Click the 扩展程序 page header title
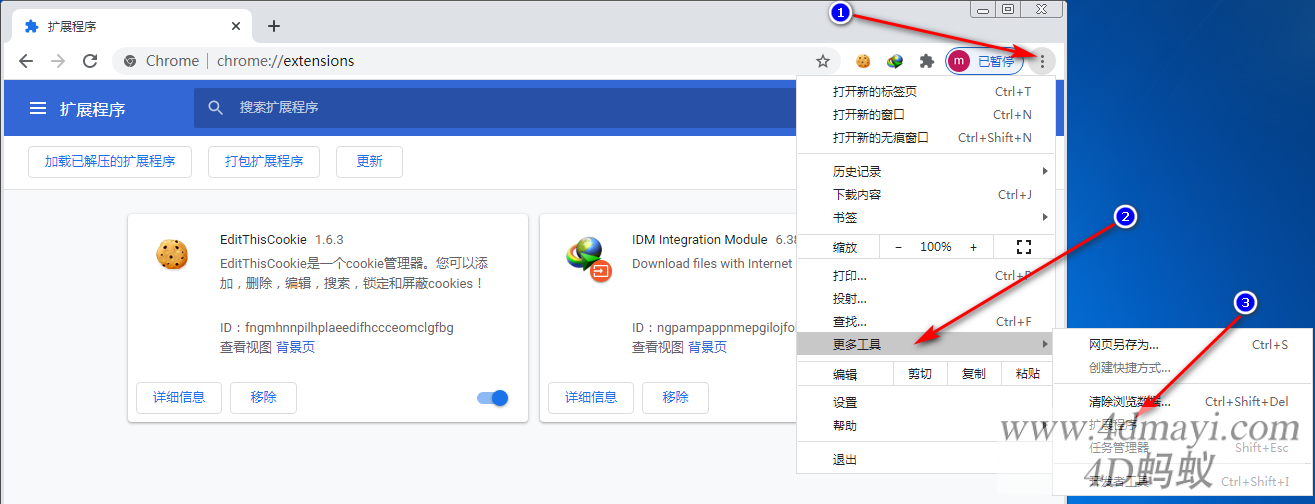This screenshot has height=504, width=1315. coord(93,109)
